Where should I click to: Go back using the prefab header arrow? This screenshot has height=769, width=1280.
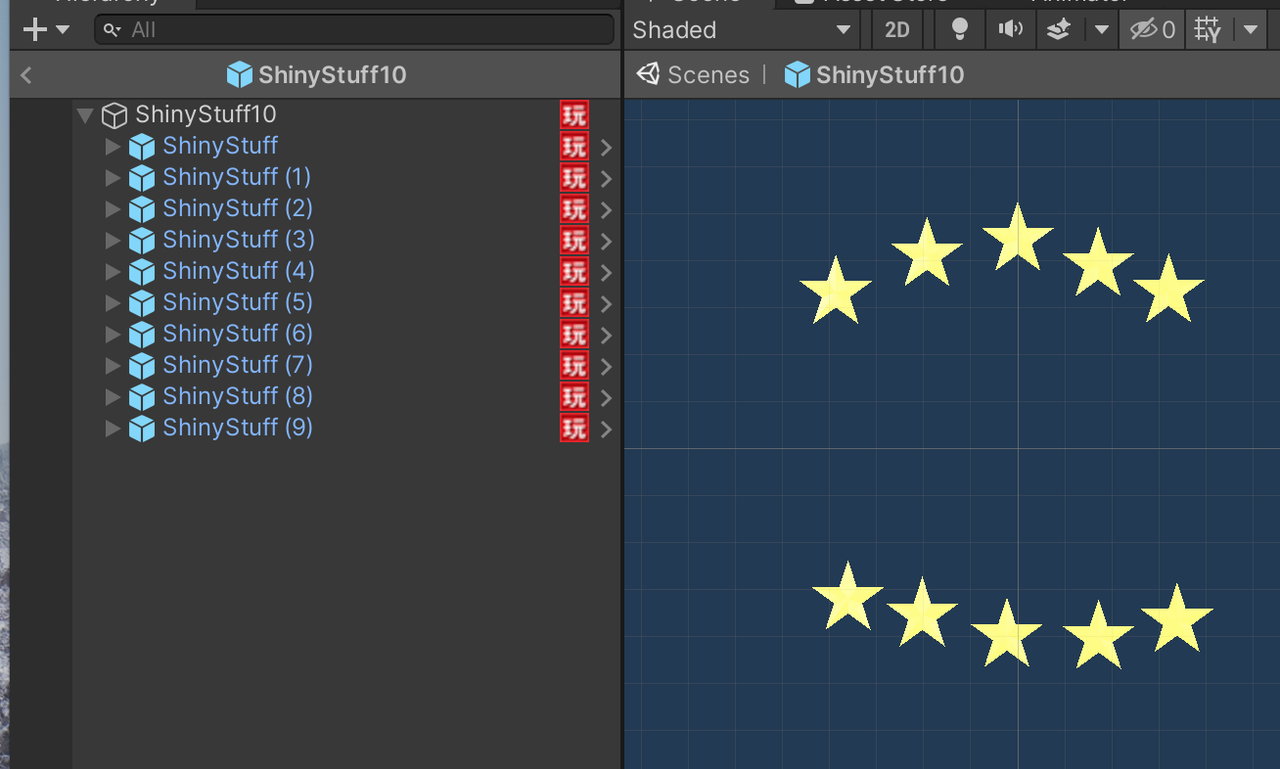[x=26, y=75]
